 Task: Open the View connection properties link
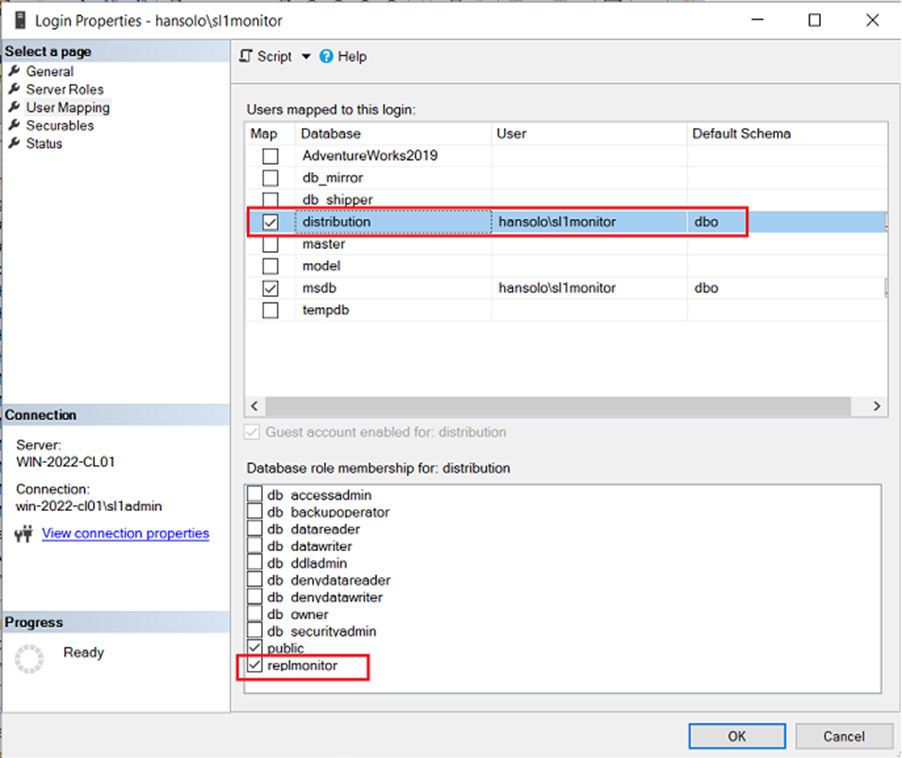point(125,533)
